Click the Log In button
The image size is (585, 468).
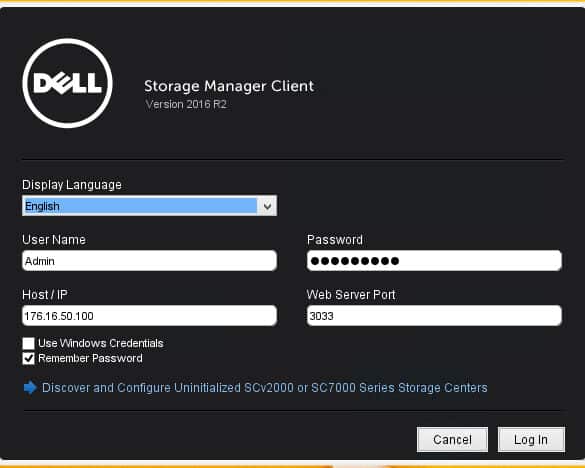(x=531, y=440)
